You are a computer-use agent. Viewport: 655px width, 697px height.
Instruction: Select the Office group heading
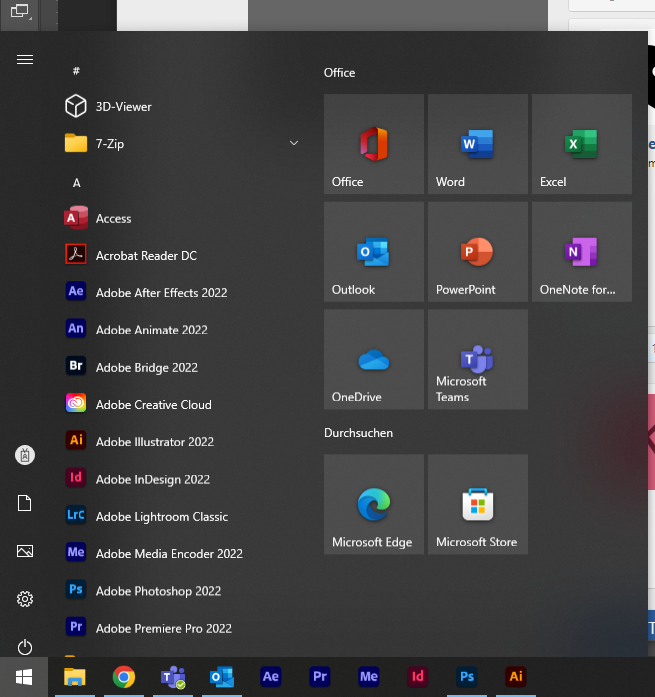(339, 72)
